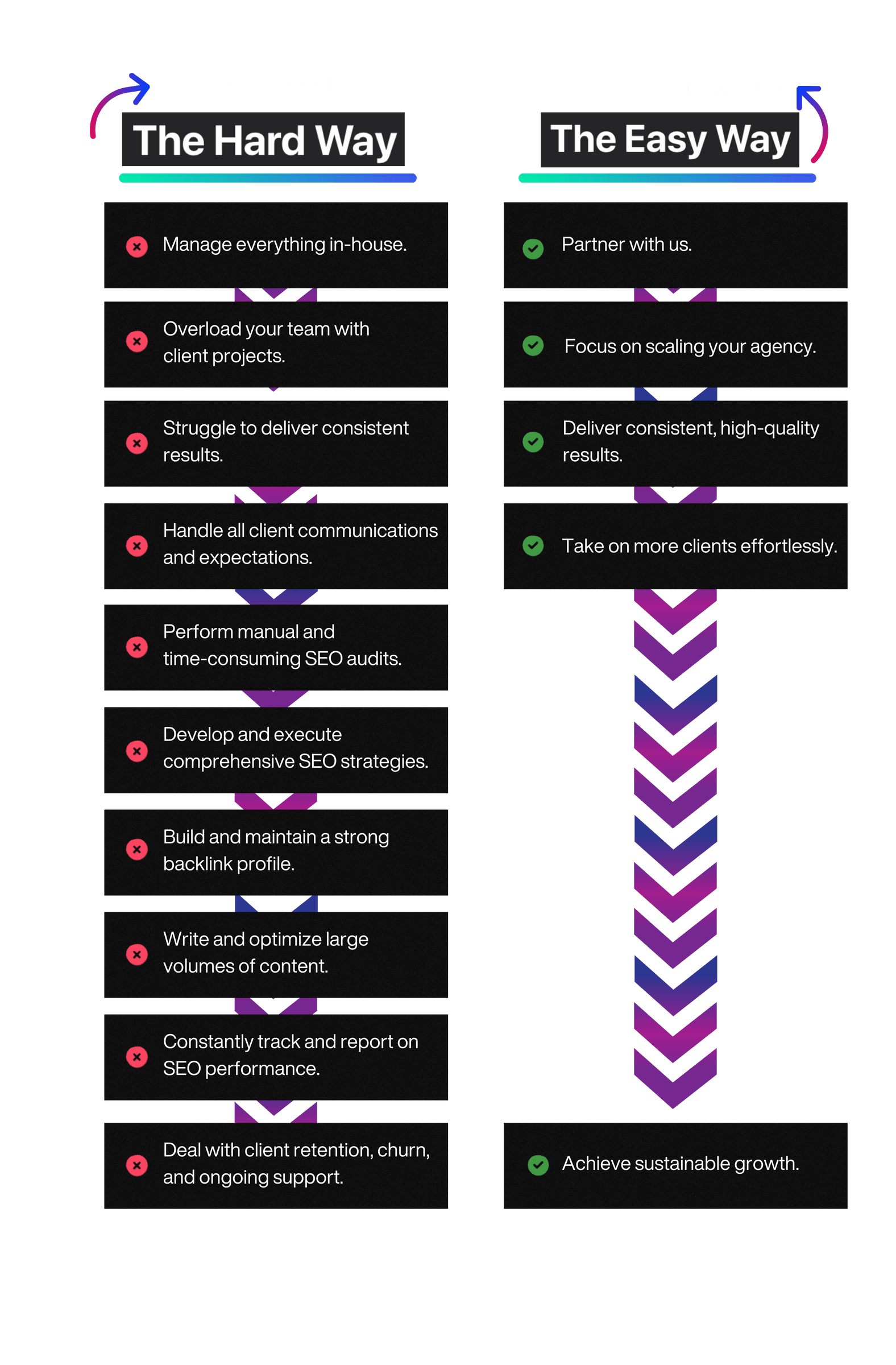Click the gradient bar under 'The Easy Way'
Screen dimensions: 896x1365
click(667, 178)
